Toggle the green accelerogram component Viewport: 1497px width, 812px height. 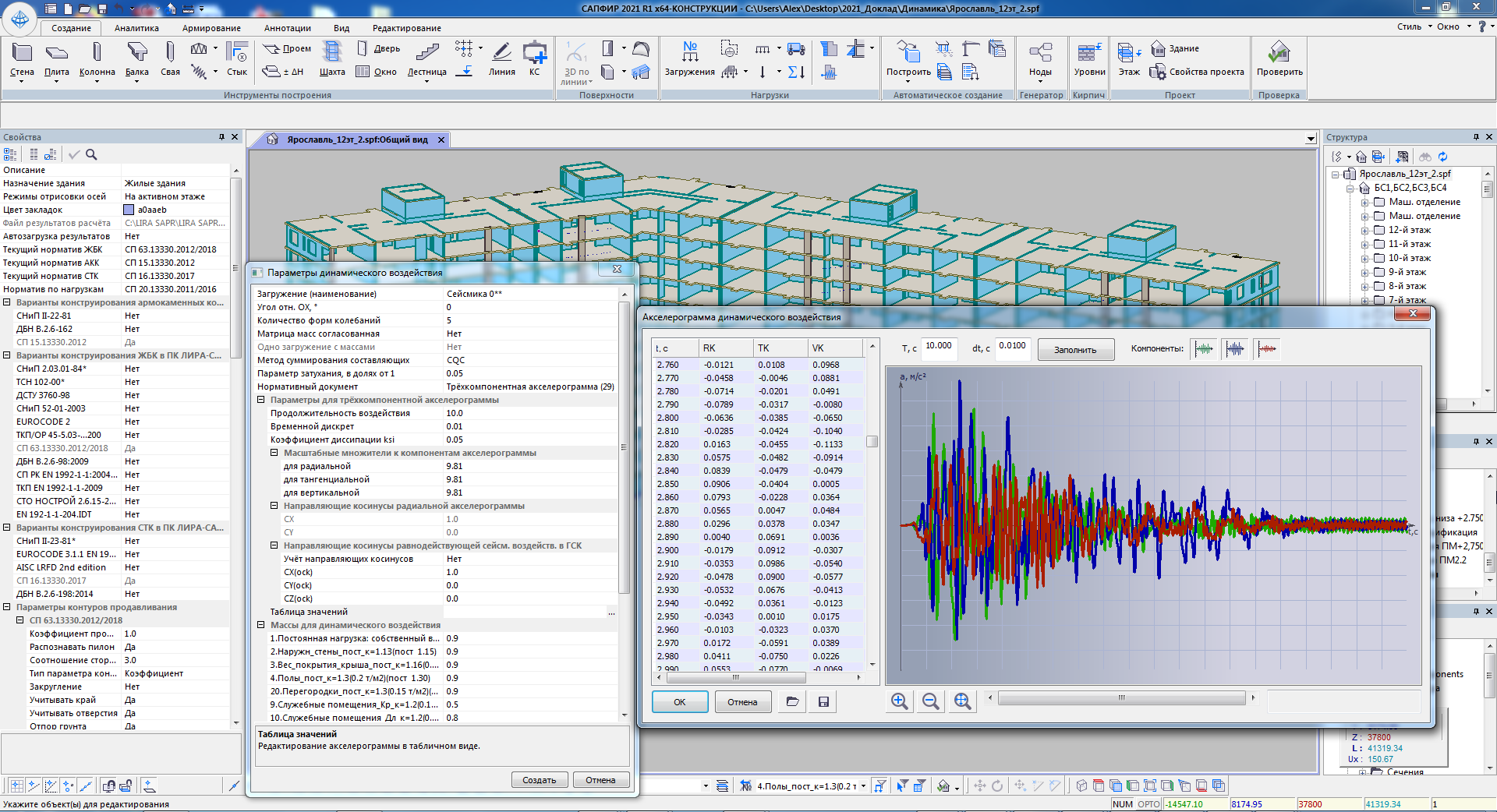[x=1205, y=349]
